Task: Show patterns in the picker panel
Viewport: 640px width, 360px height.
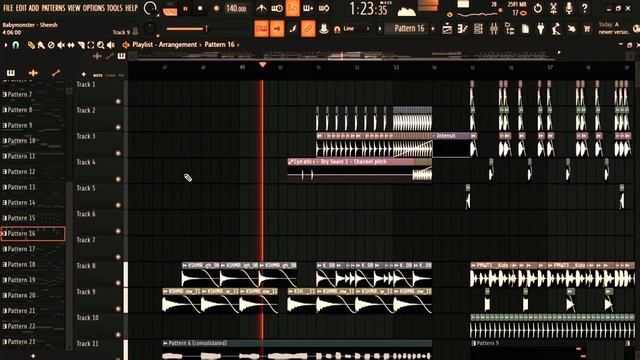Action: point(11,73)
